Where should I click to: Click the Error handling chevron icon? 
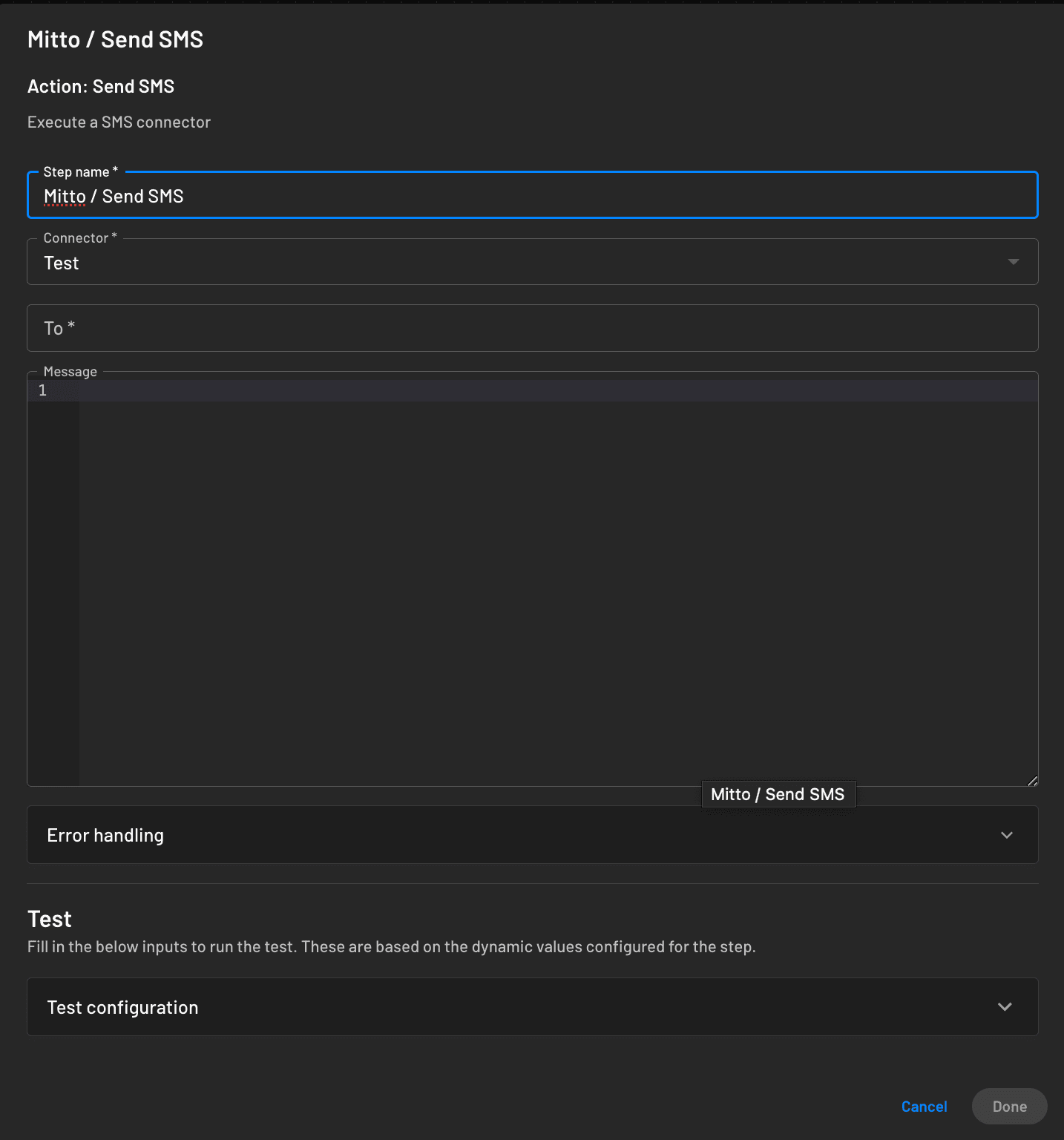(x=1007, y=835)
